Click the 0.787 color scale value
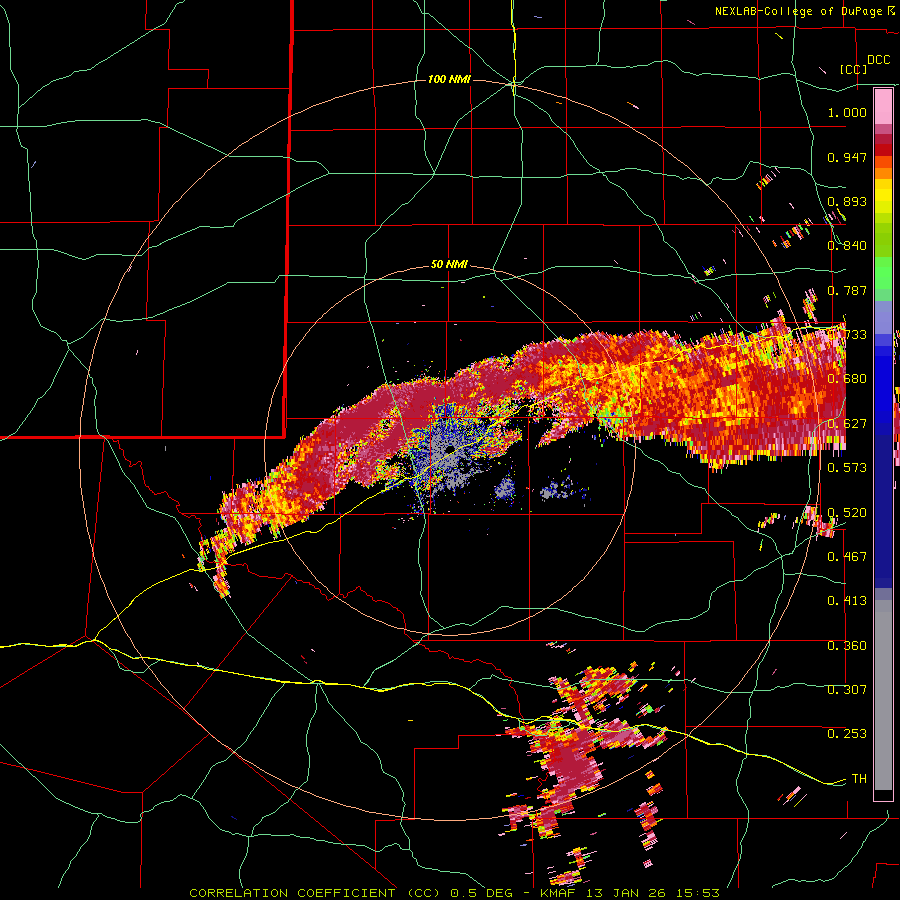900x900 pixels. [847, 290]
